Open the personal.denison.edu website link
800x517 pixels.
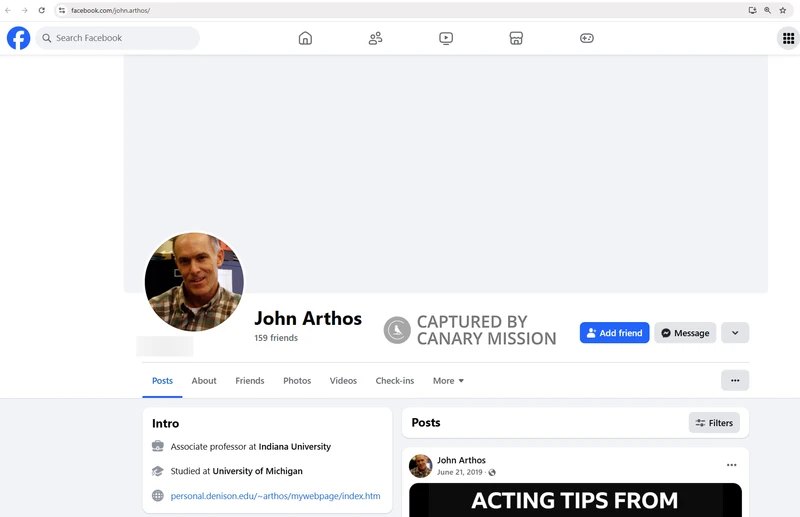pyautogui.click(x=275, y=496)
